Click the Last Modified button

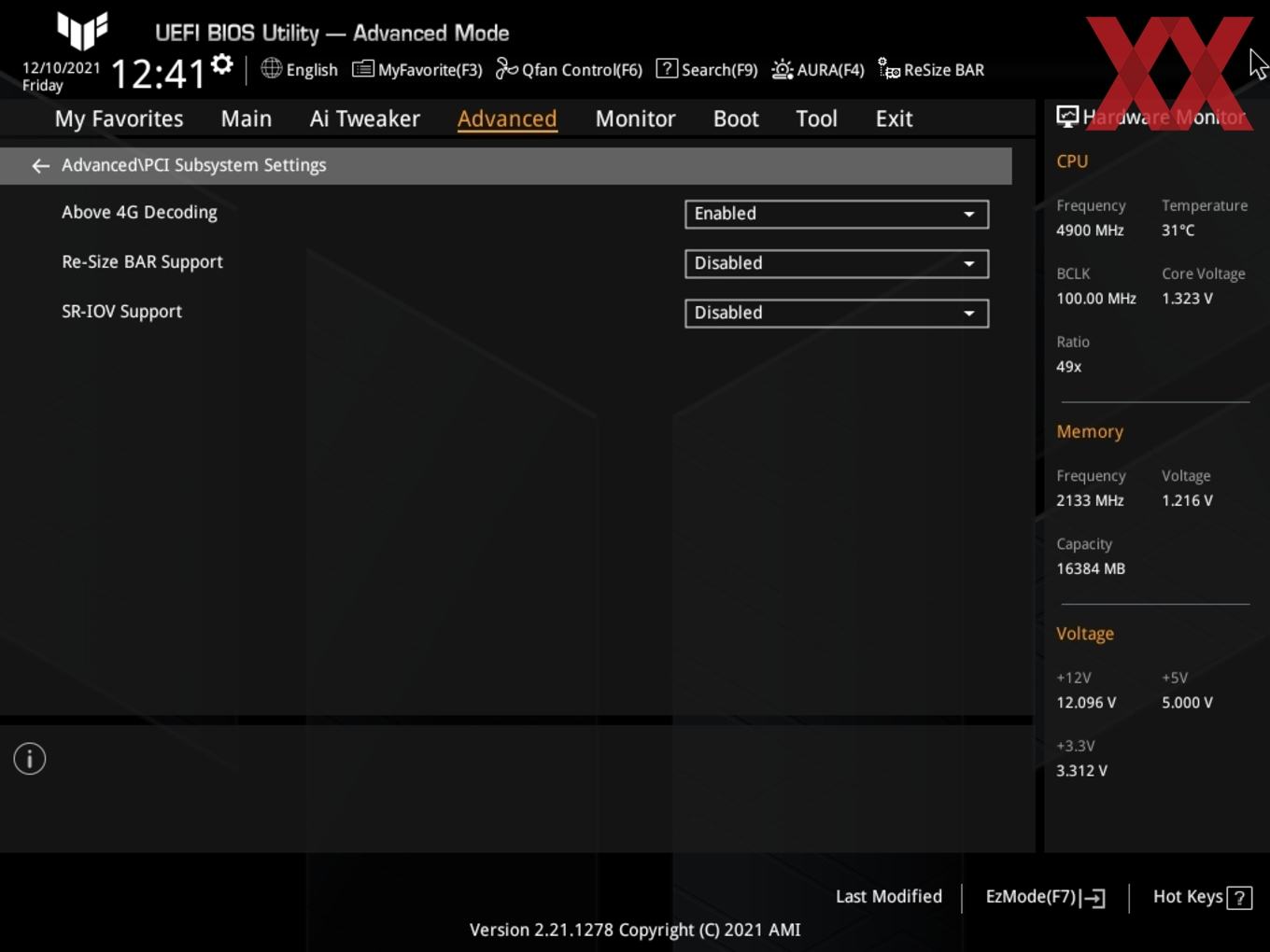889,896
